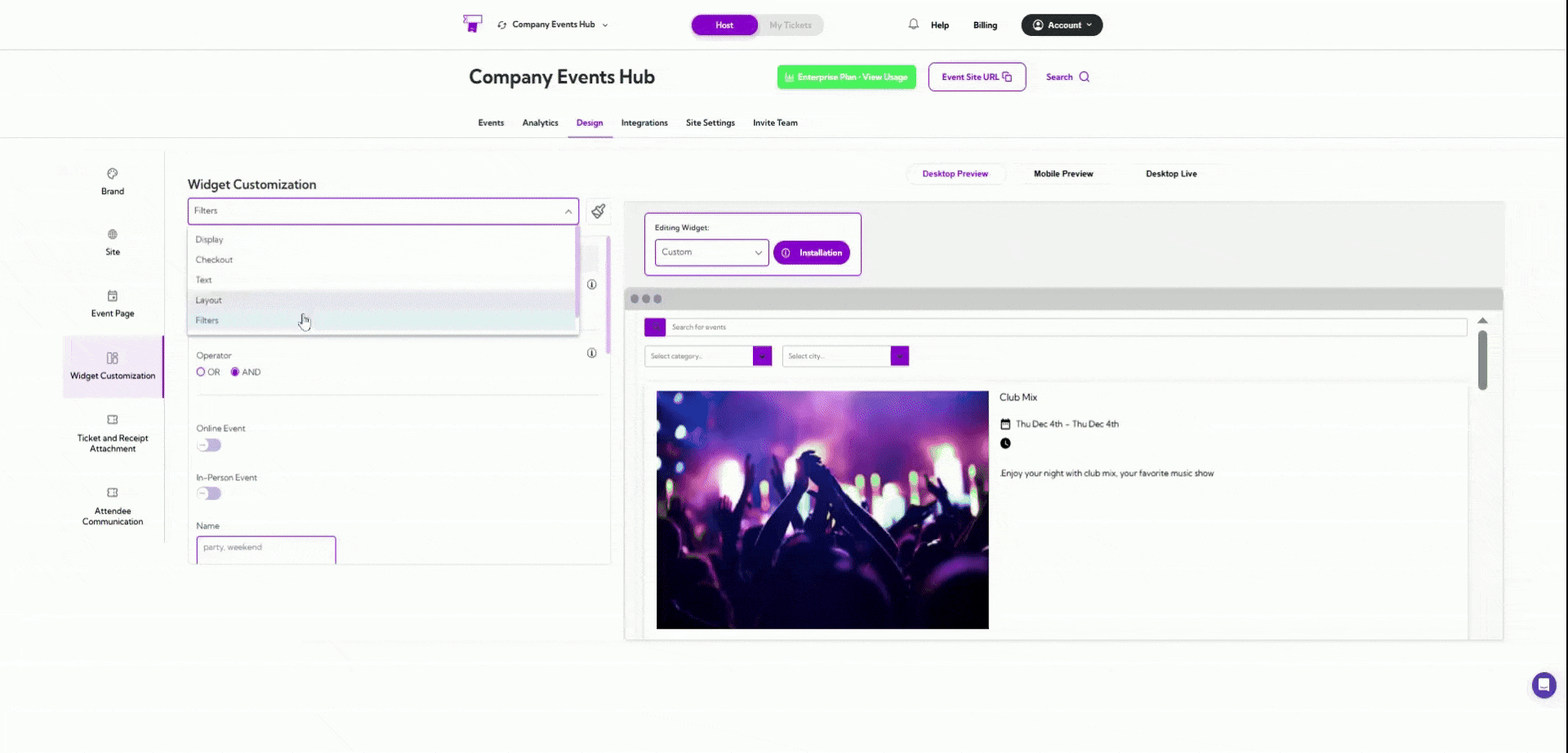Viewport: 1568px width, 753px height.
Task: Go to the Analytics tab
Action: (x=540, y=123)
